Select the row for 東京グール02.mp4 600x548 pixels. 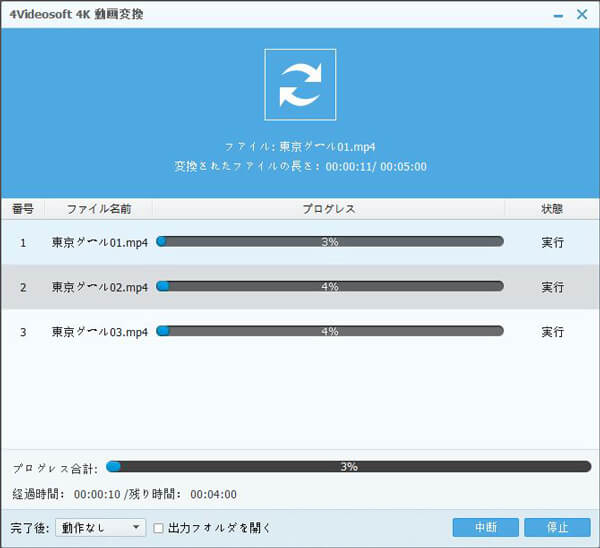pos(99,287)
